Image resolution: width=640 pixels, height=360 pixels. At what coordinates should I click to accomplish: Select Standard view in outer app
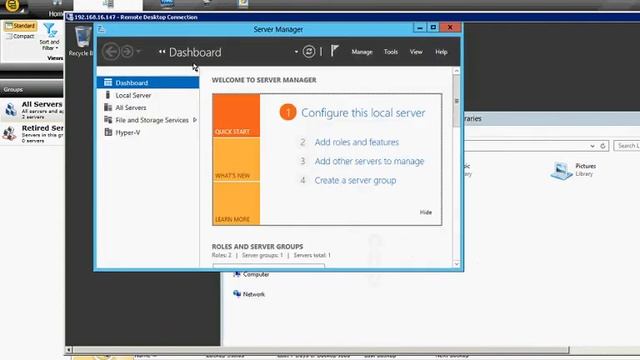click(20, 26)
